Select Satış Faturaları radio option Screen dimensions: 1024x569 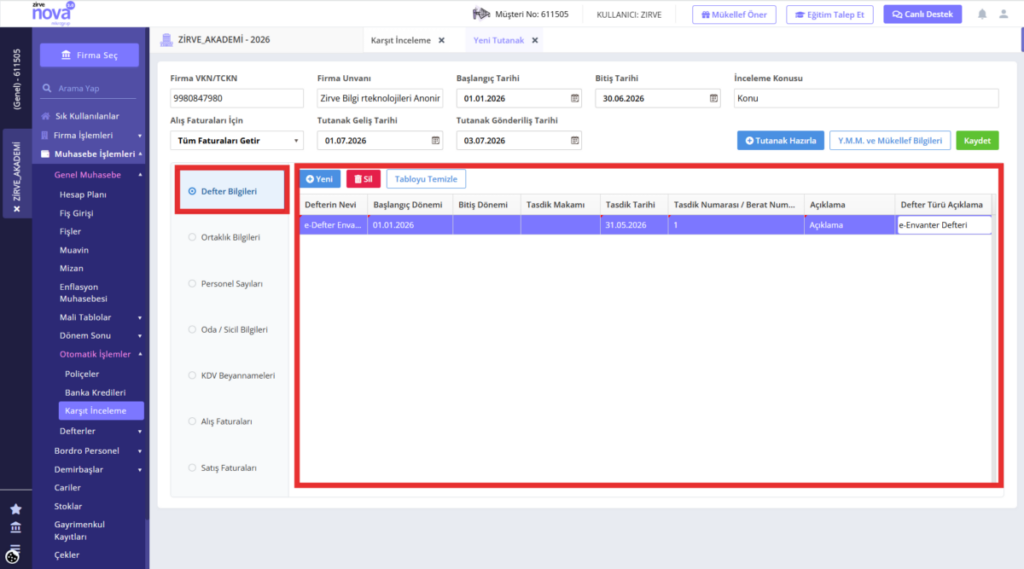point(192,468)
